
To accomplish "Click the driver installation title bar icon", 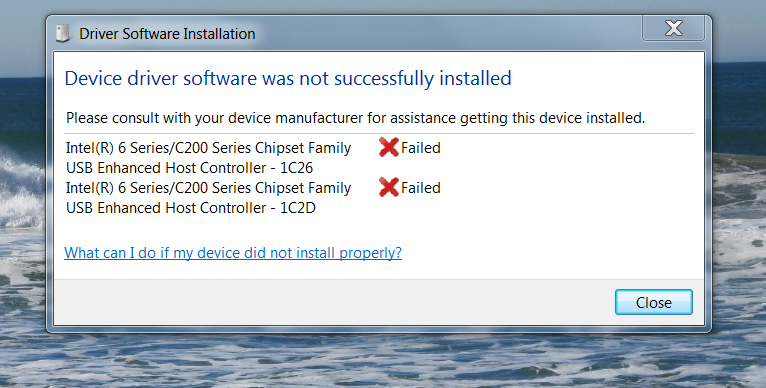I will click(63, 33).
